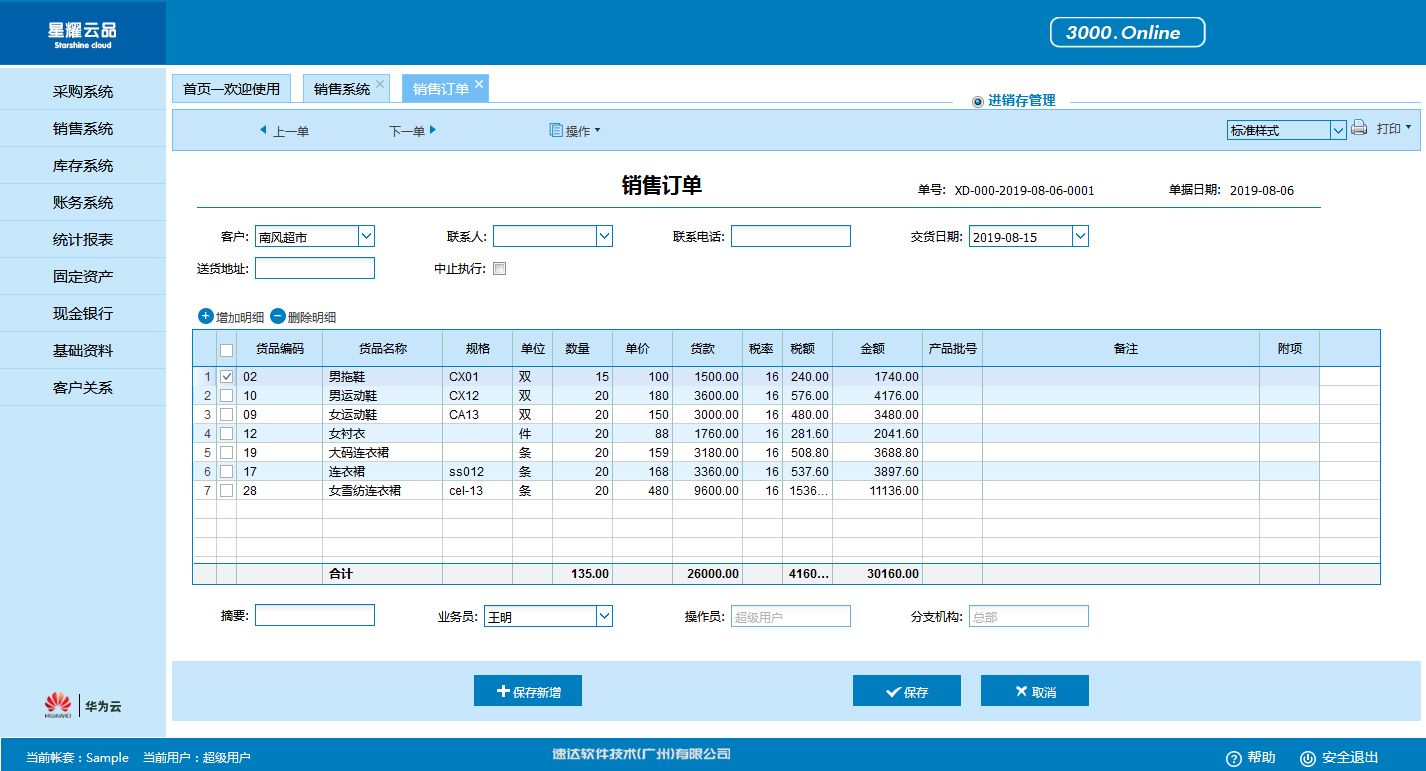Click the printer icon in toolbar

pyautogui.click(x=1359, y=128)
